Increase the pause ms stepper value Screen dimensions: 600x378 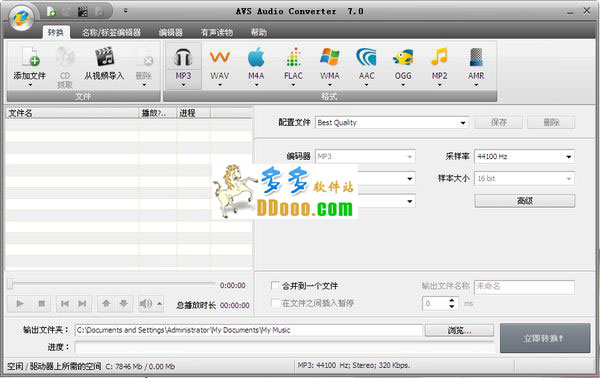point(452,300)
